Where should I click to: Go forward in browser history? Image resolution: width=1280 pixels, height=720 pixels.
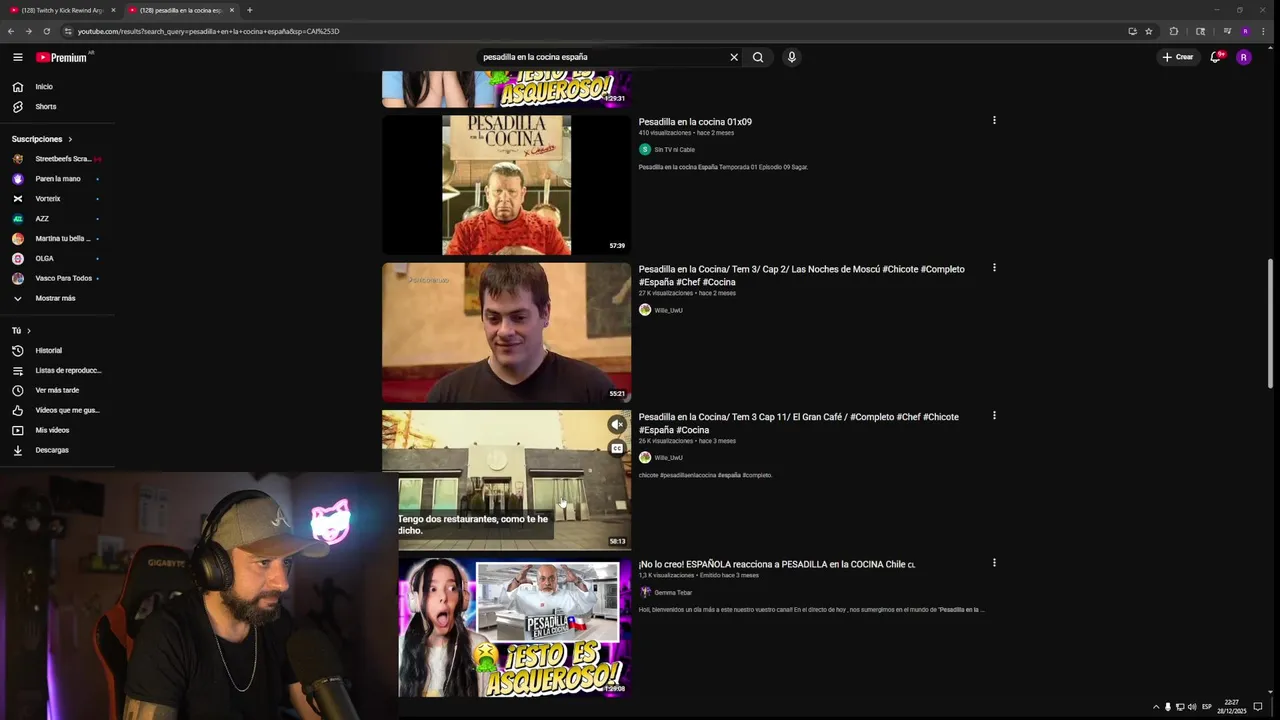29,31
